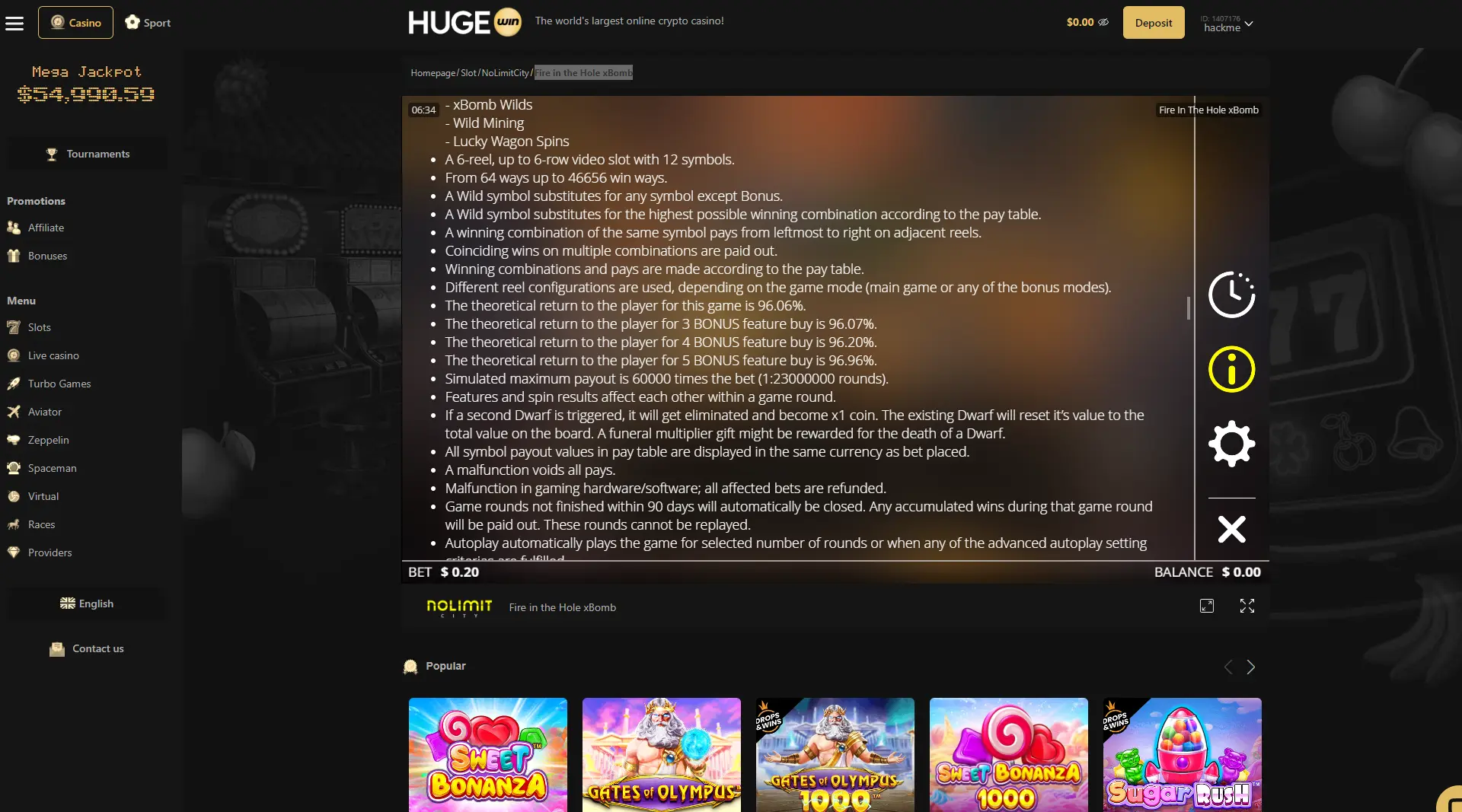Select the Casino tab

point(75,23)
